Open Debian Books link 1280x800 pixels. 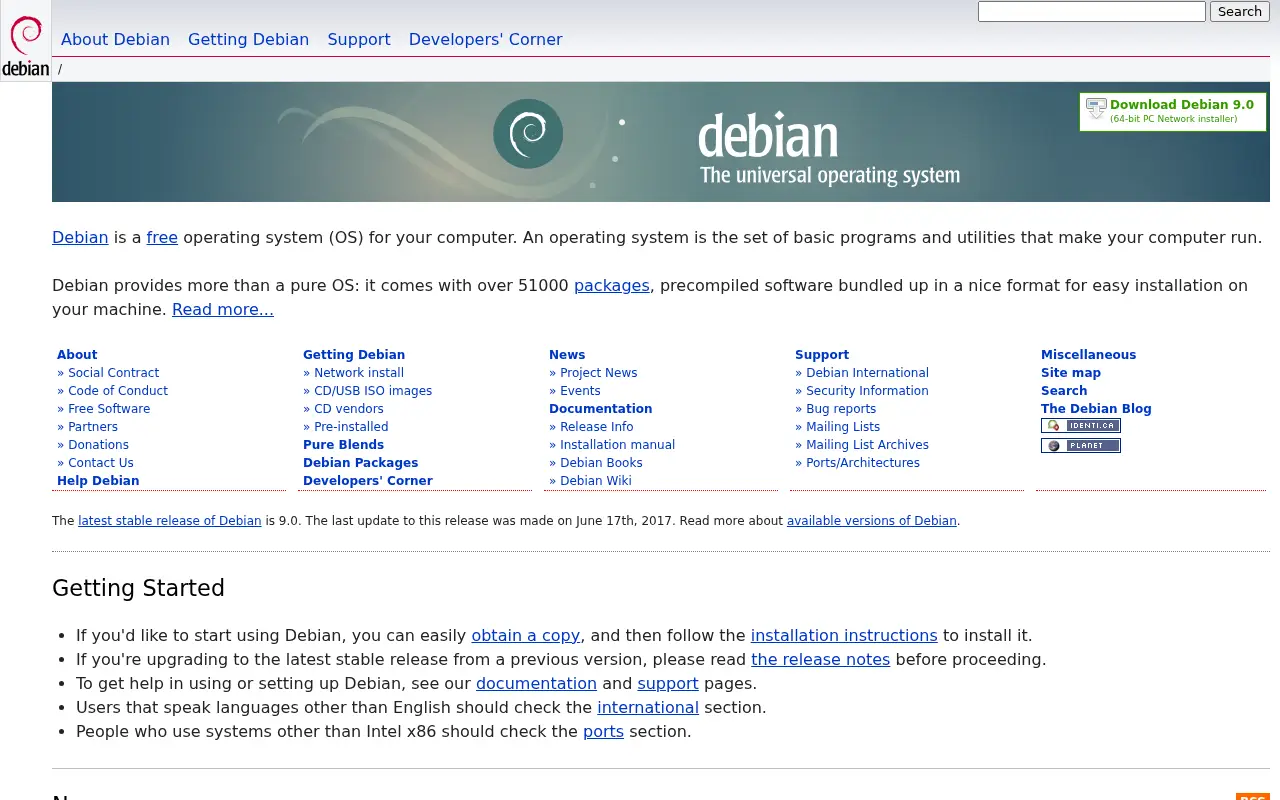[601, 463]
